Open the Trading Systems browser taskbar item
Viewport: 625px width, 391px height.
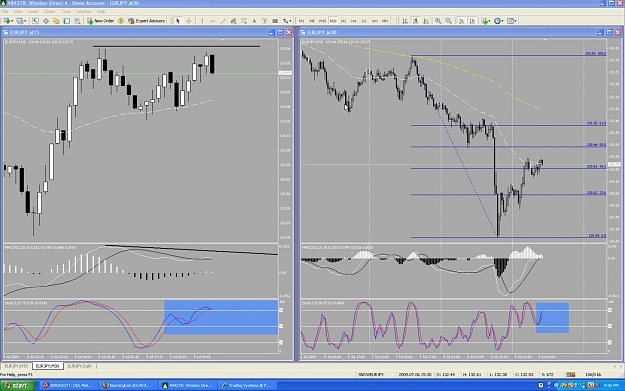tap(248, 385)
